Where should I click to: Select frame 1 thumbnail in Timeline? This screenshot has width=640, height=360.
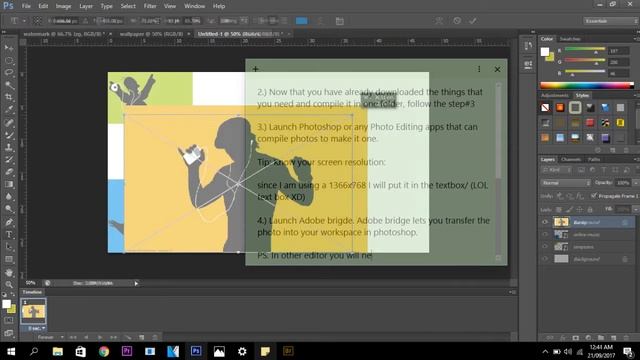click(33, 311)
